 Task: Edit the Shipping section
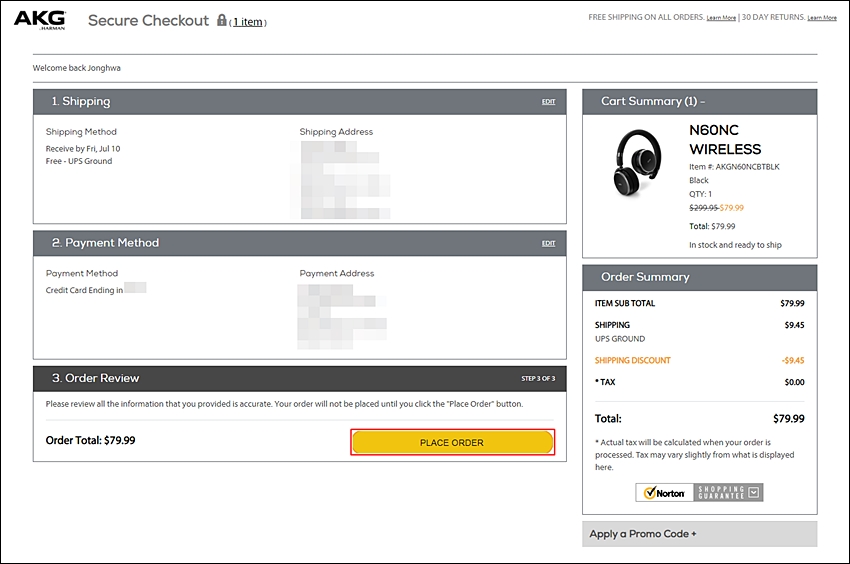(549, 102)
